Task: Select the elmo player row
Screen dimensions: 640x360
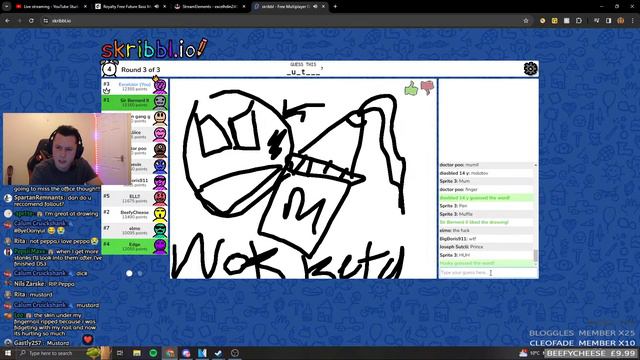Action: (x=134, y=230)
